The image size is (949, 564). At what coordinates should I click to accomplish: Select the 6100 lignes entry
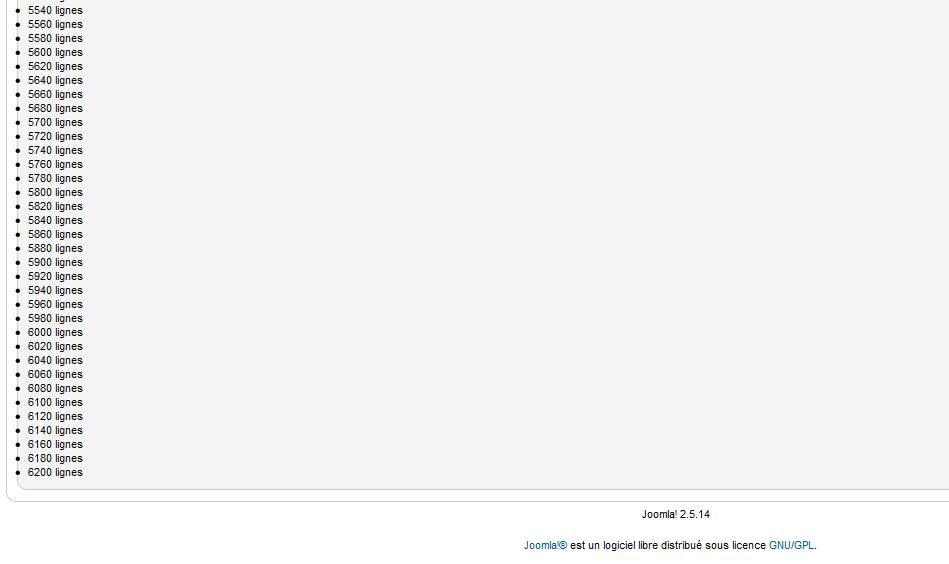[x=55, y=402]
